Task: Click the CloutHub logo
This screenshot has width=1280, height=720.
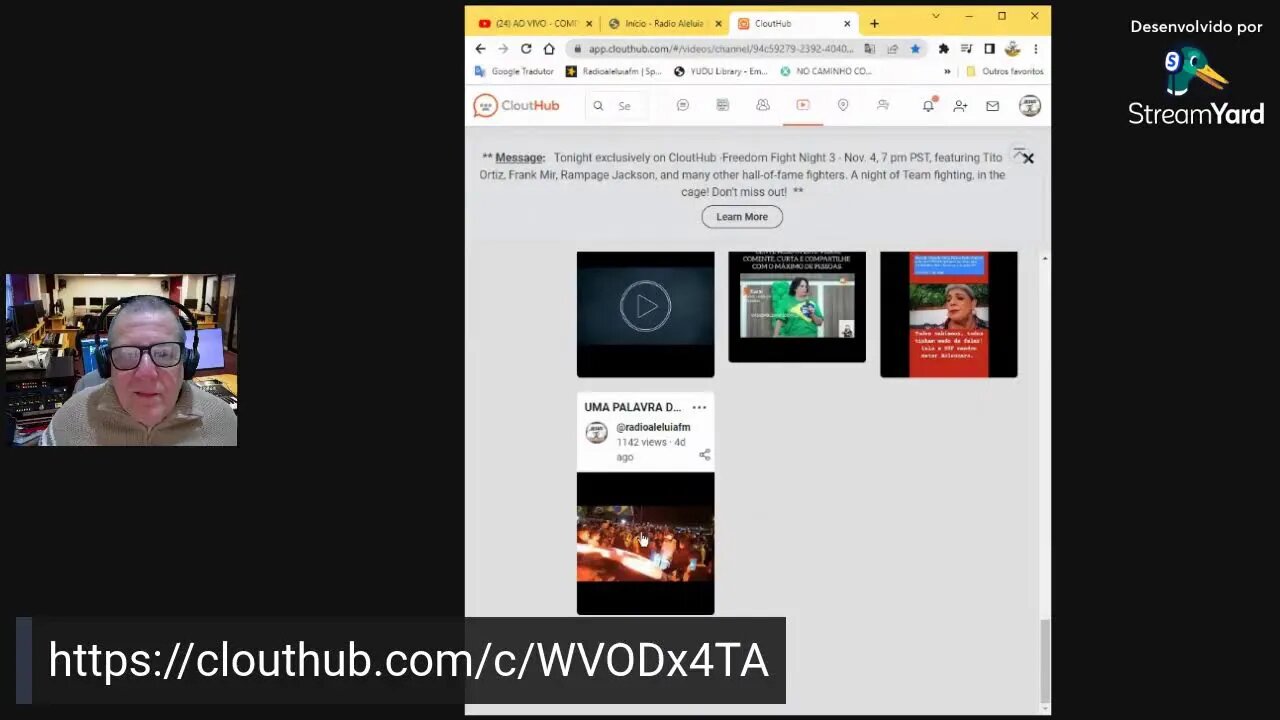Action: (516, 105)
